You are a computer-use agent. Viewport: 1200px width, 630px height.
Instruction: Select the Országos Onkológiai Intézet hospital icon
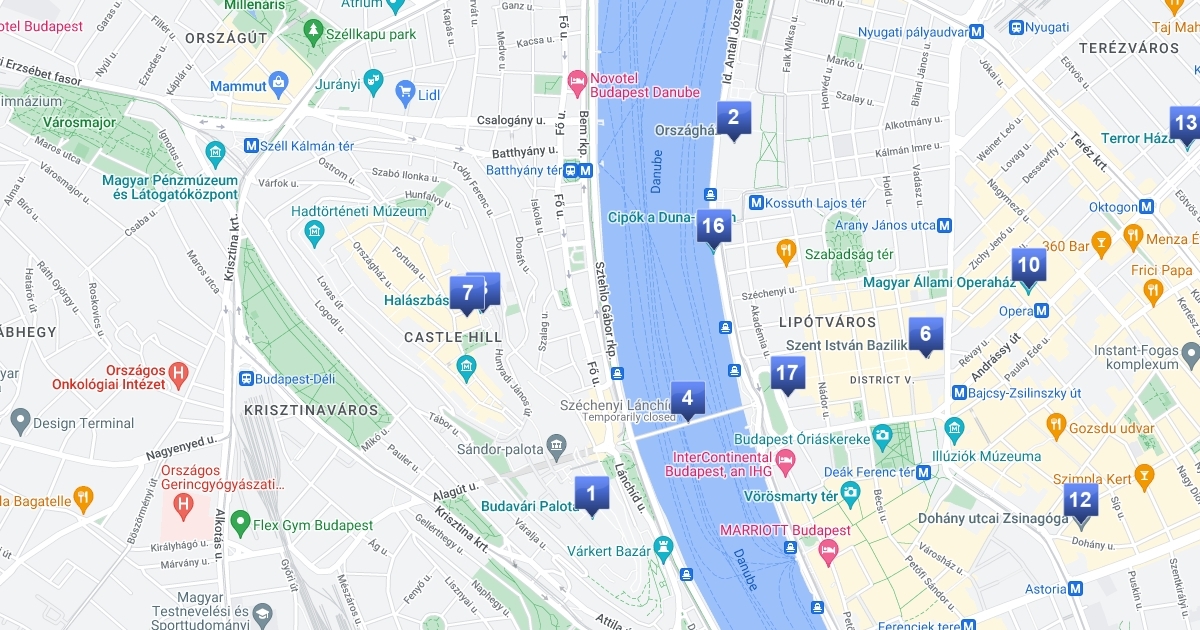point(179,375)
